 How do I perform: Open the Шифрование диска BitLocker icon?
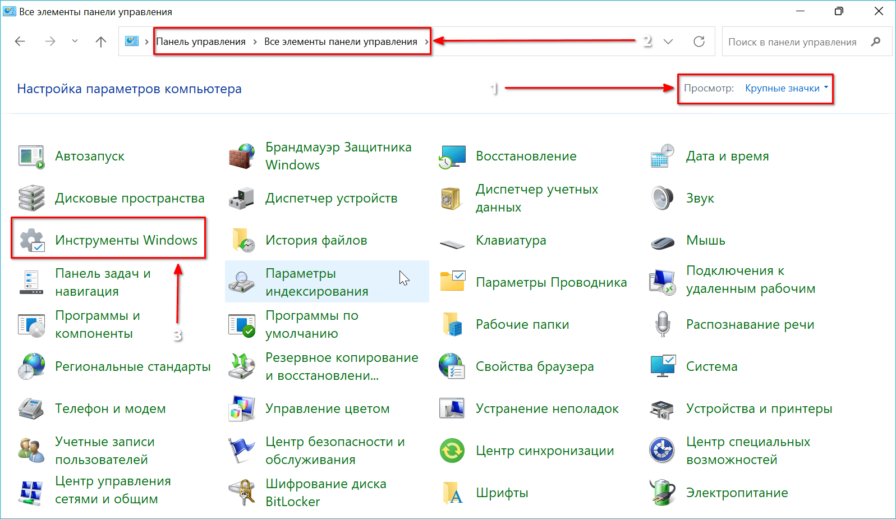point(242,492)
